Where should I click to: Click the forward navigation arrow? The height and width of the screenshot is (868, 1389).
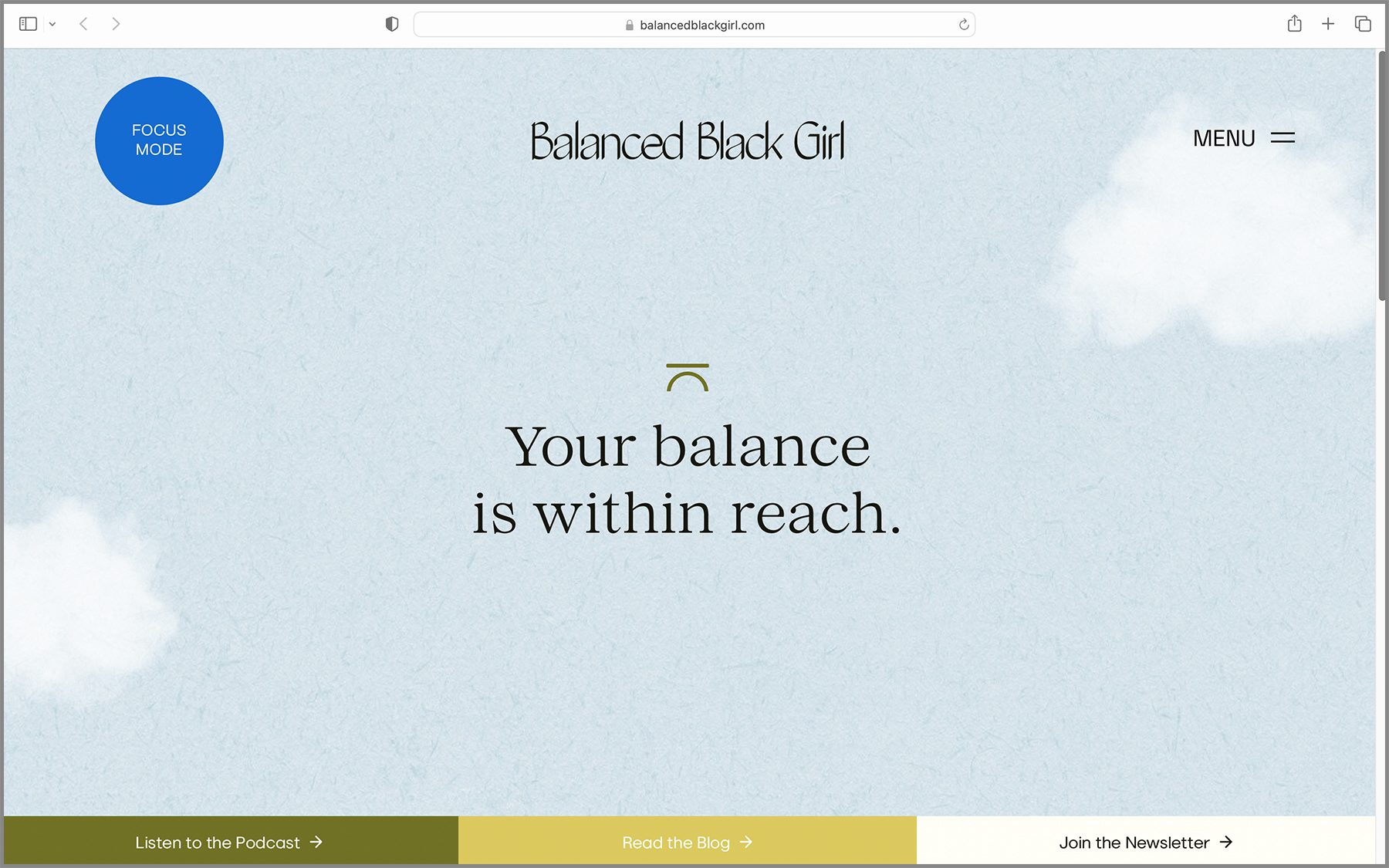click(x=116, y=24)
